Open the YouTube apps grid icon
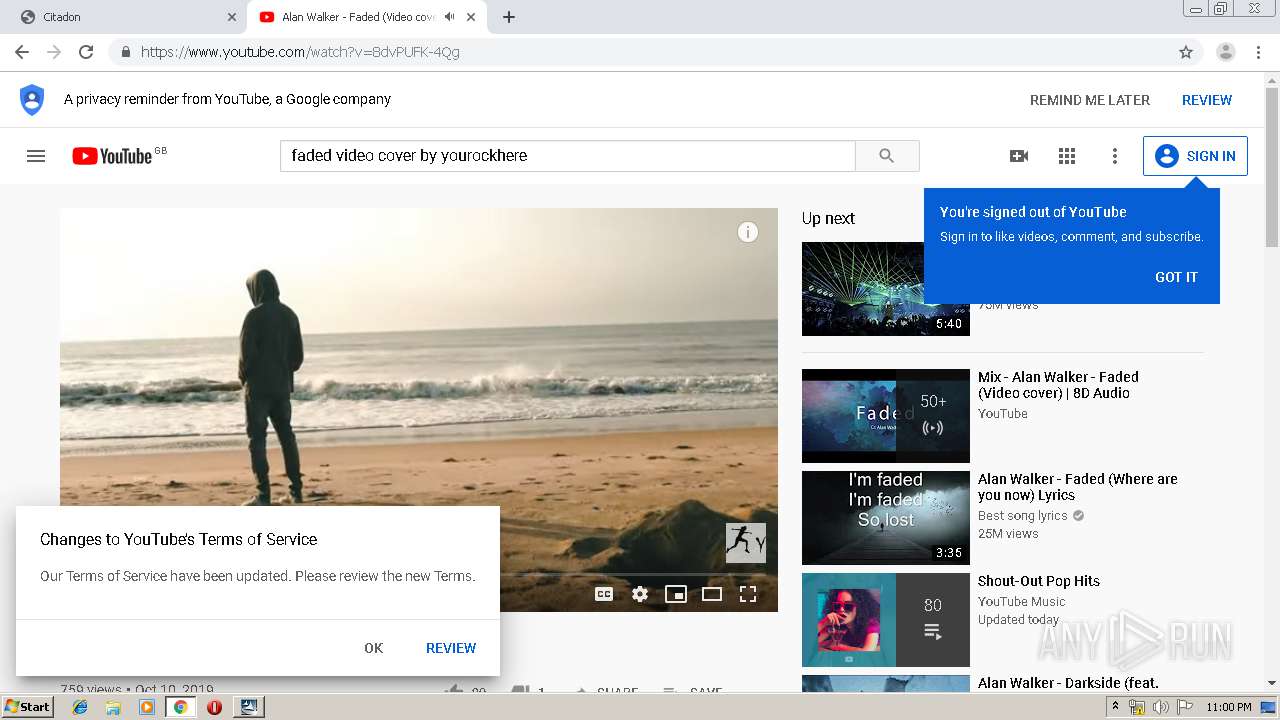 (x=1067, y=156)
